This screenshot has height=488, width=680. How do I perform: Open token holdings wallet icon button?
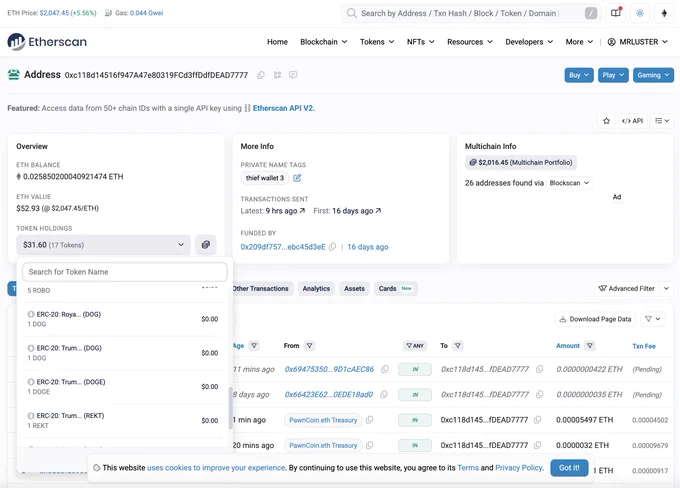[206, 245]
